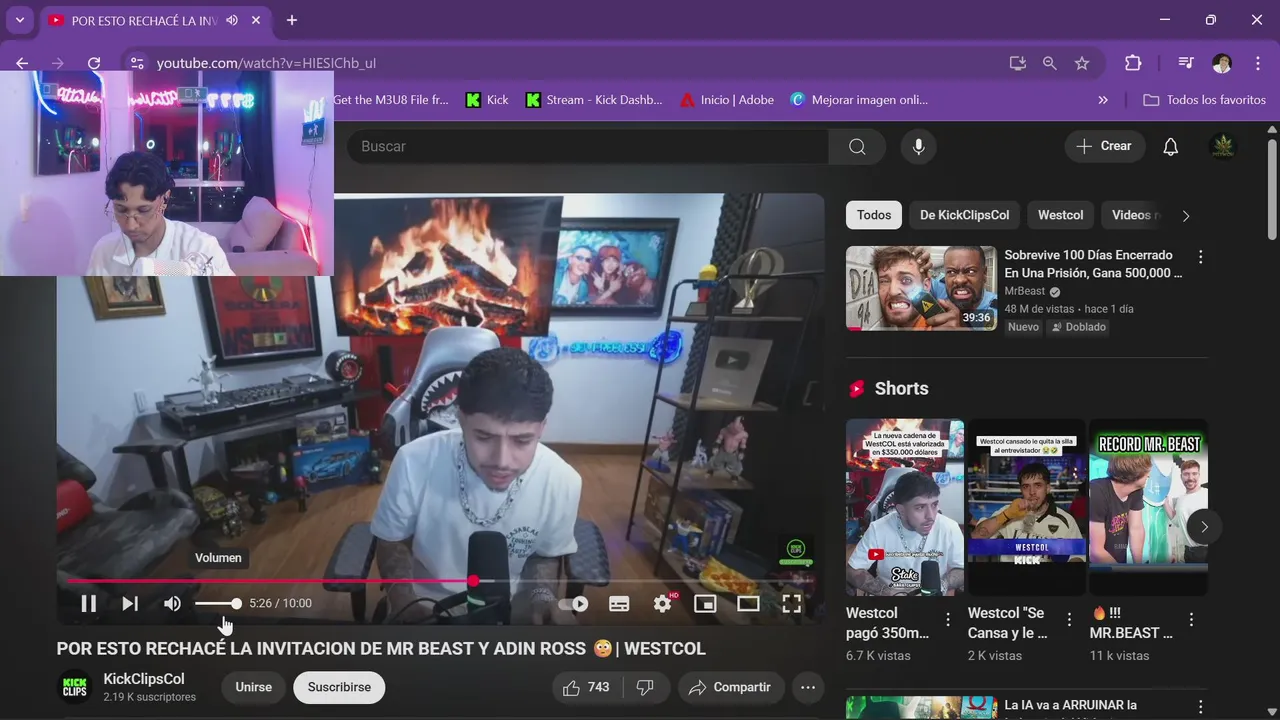
Task: Like the video with thumbs up
Action: click(586, 687)
